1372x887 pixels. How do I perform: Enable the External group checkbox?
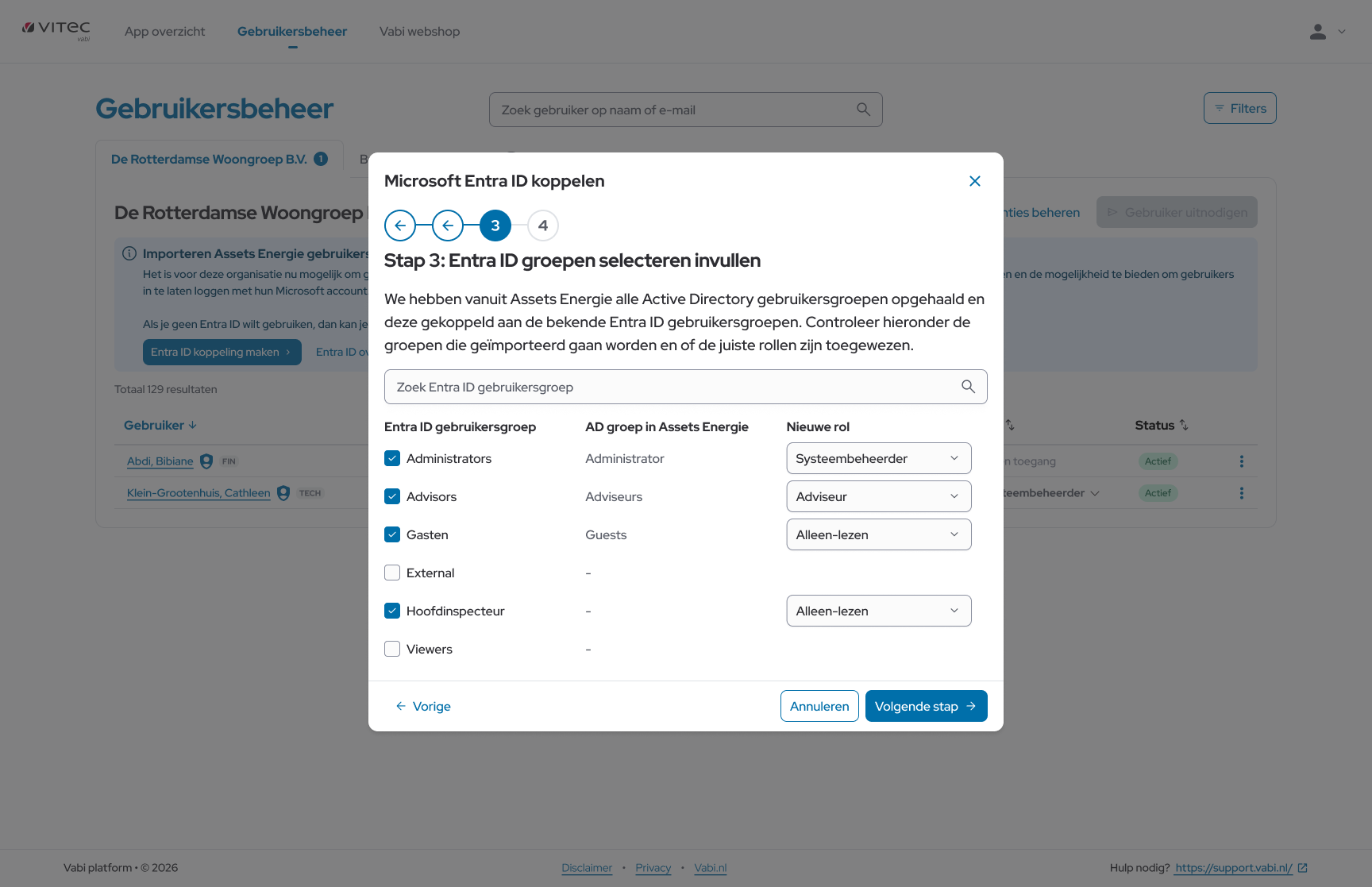392,573
